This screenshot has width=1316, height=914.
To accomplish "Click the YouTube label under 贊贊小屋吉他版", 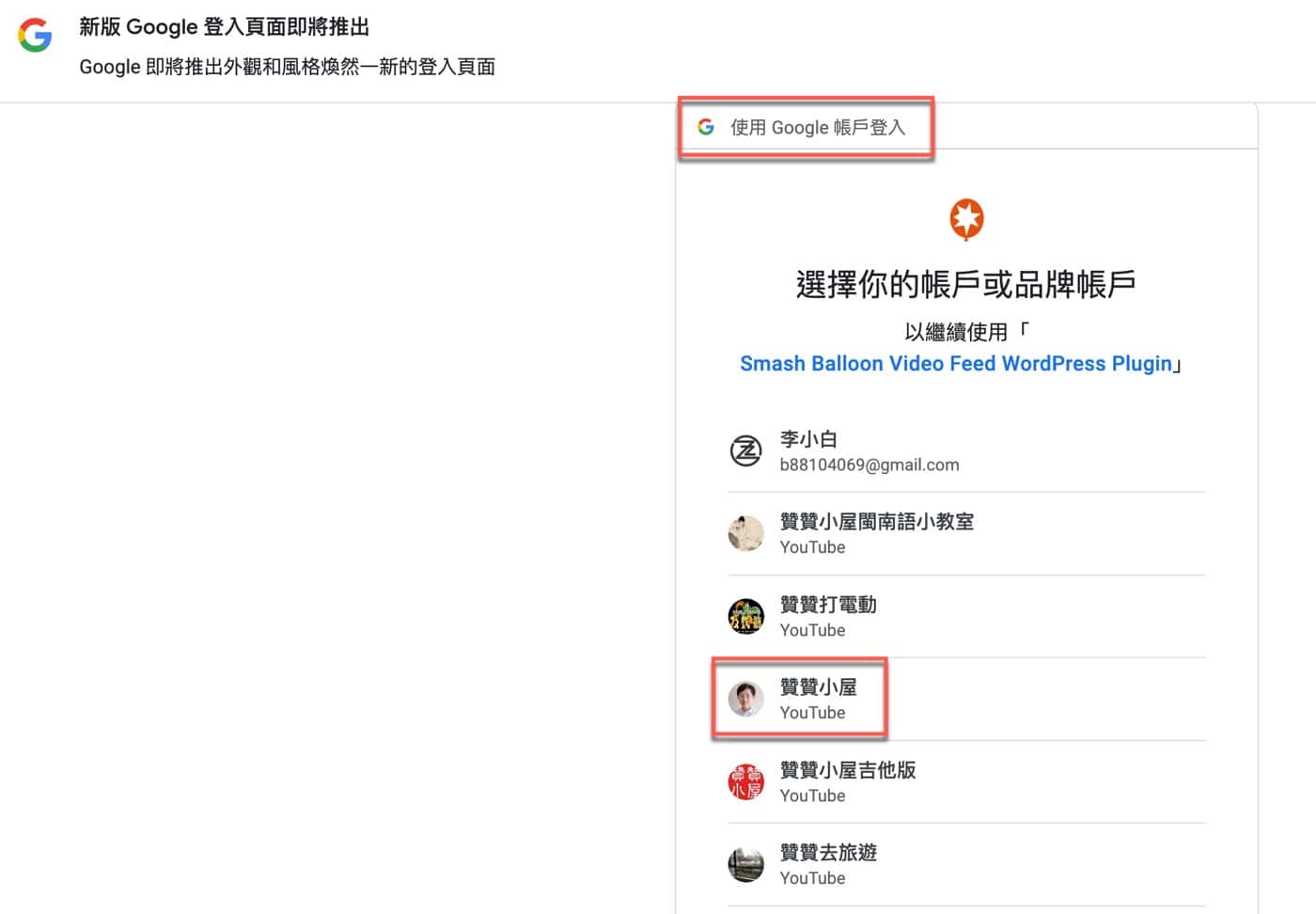I will pos(812,796).
